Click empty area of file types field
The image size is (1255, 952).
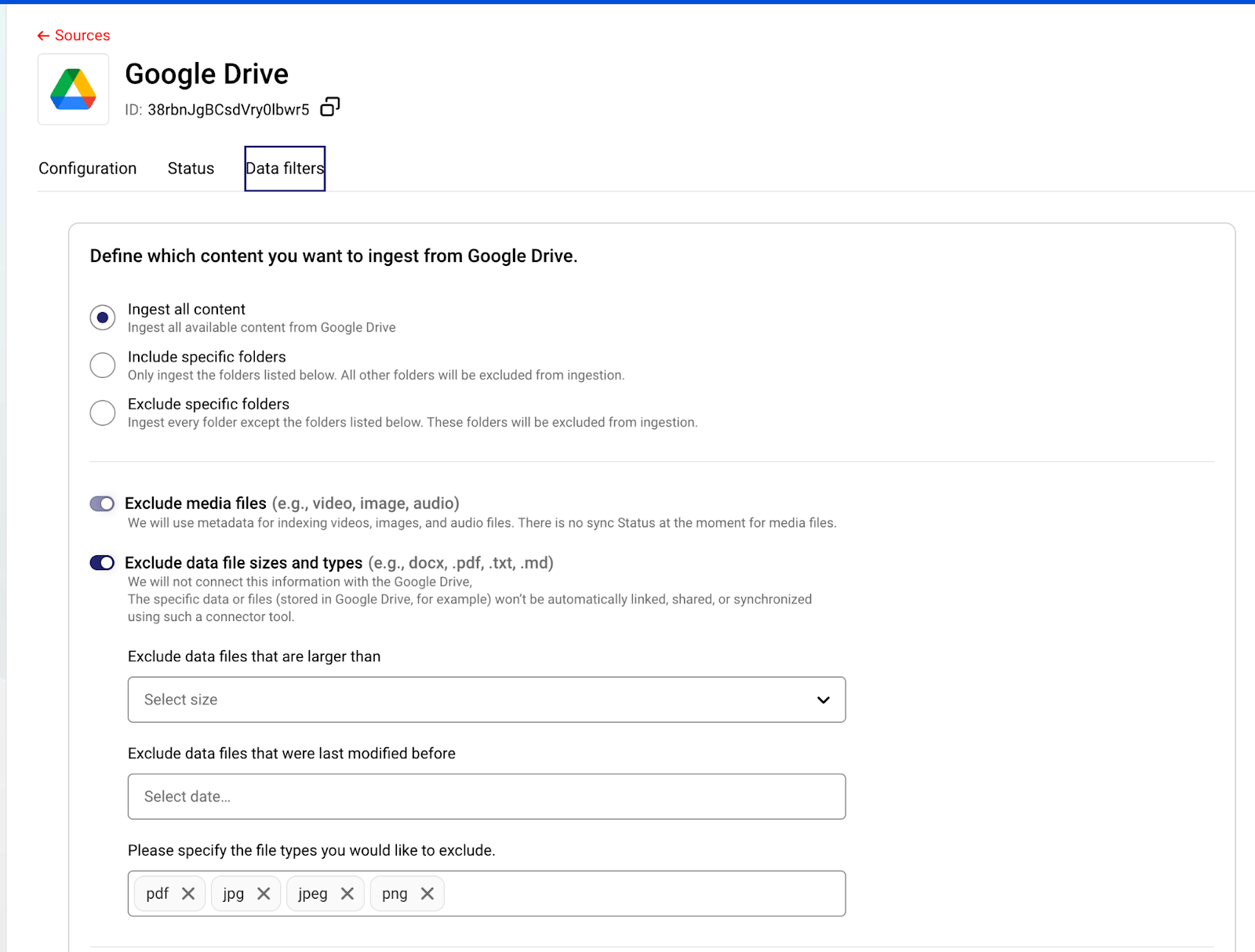(643, 893)
